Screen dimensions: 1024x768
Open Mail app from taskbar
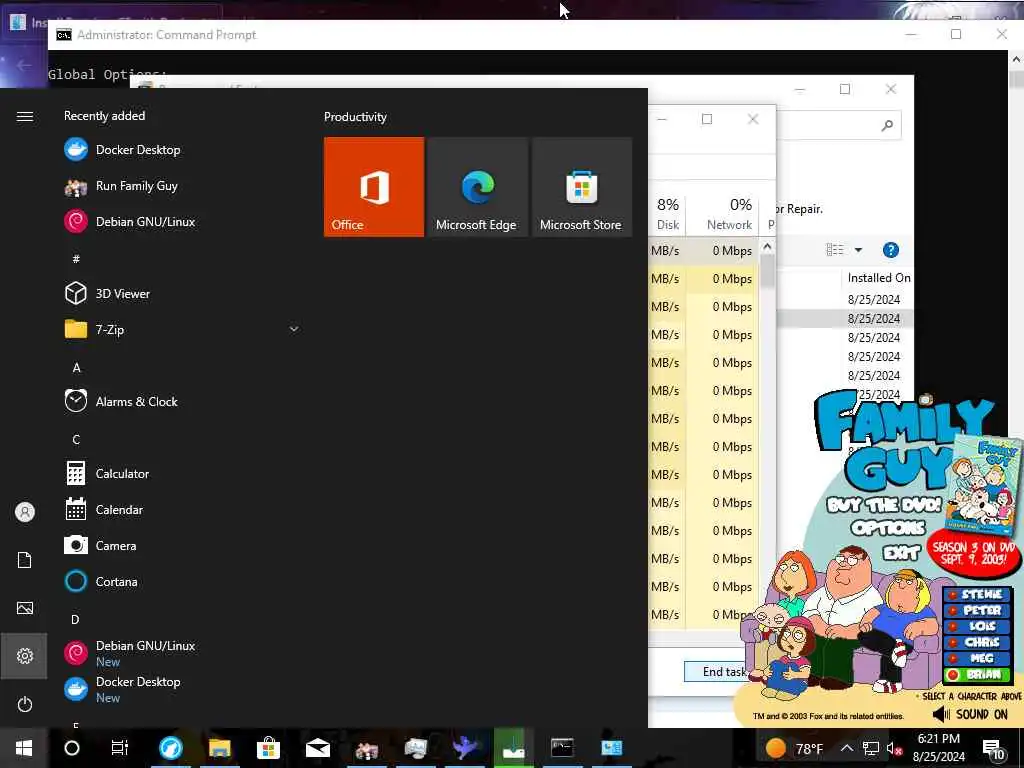(318, 748)
